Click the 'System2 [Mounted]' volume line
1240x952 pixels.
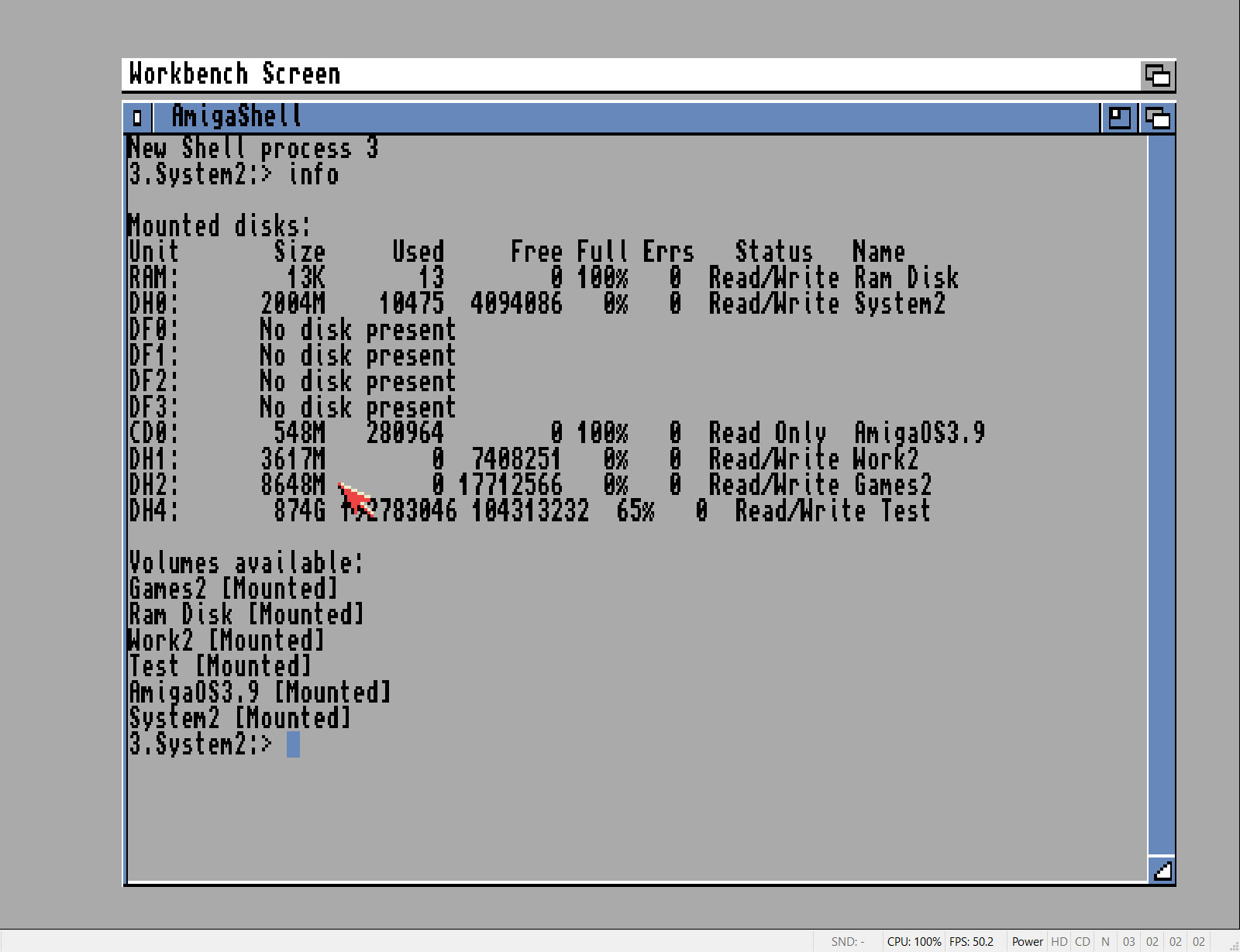pos(239,719)
